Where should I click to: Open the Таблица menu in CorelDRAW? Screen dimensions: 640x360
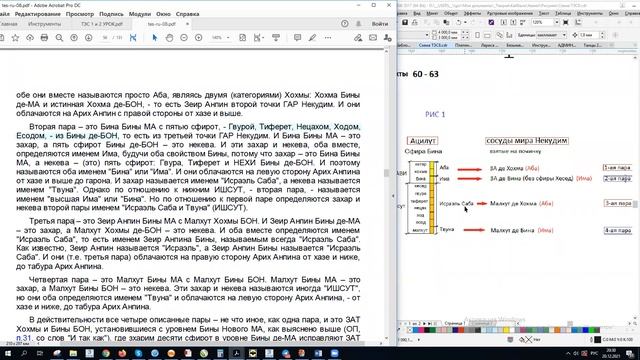coord(563,13)
